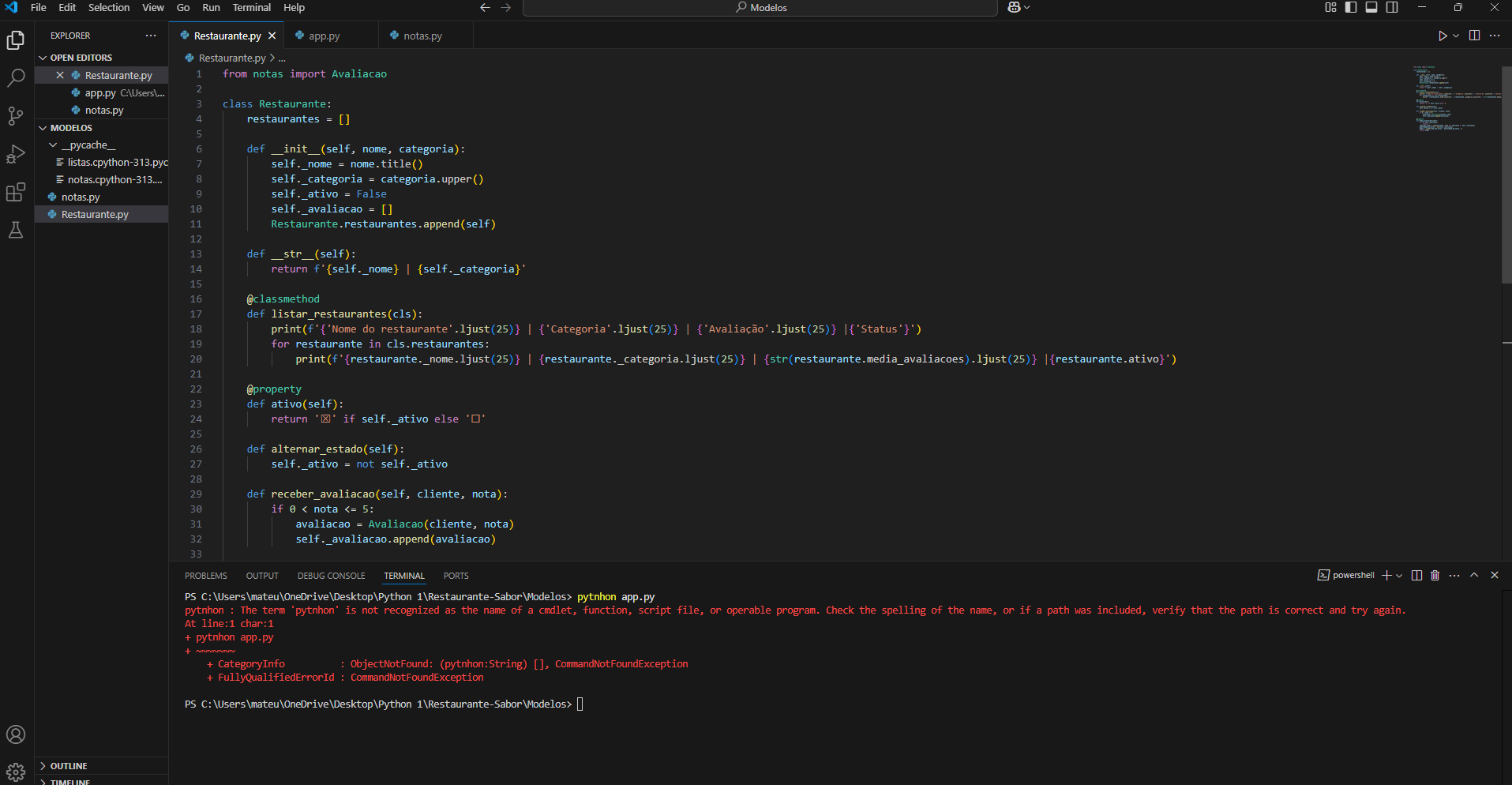Customize layout icon in title bar
The height and width of the screenshot is (785, 1512).
pyautogui.click(x=1330, y=8)
